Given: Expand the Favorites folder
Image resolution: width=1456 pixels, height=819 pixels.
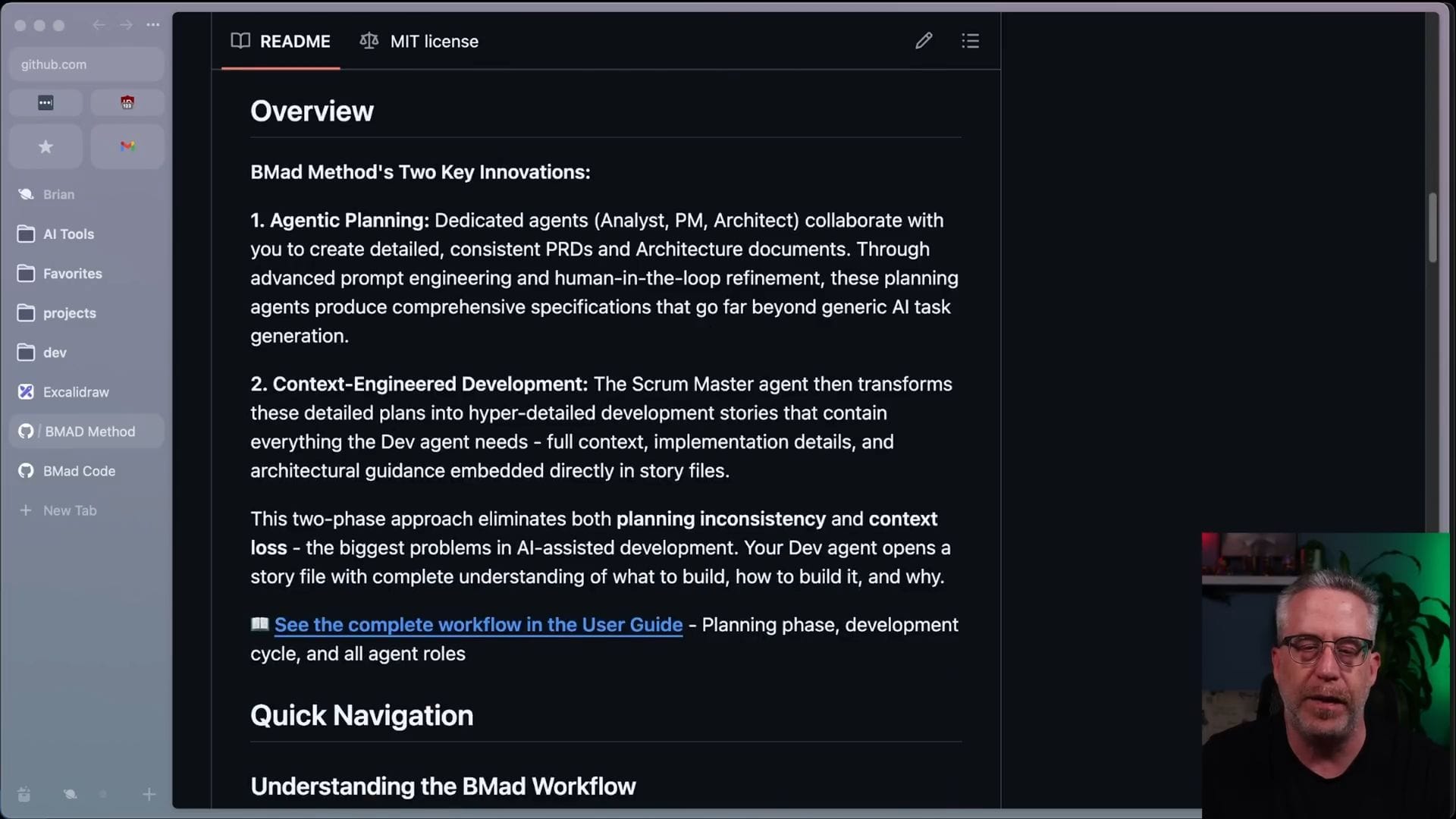Looking at the screenshot, I should (72, 274).
